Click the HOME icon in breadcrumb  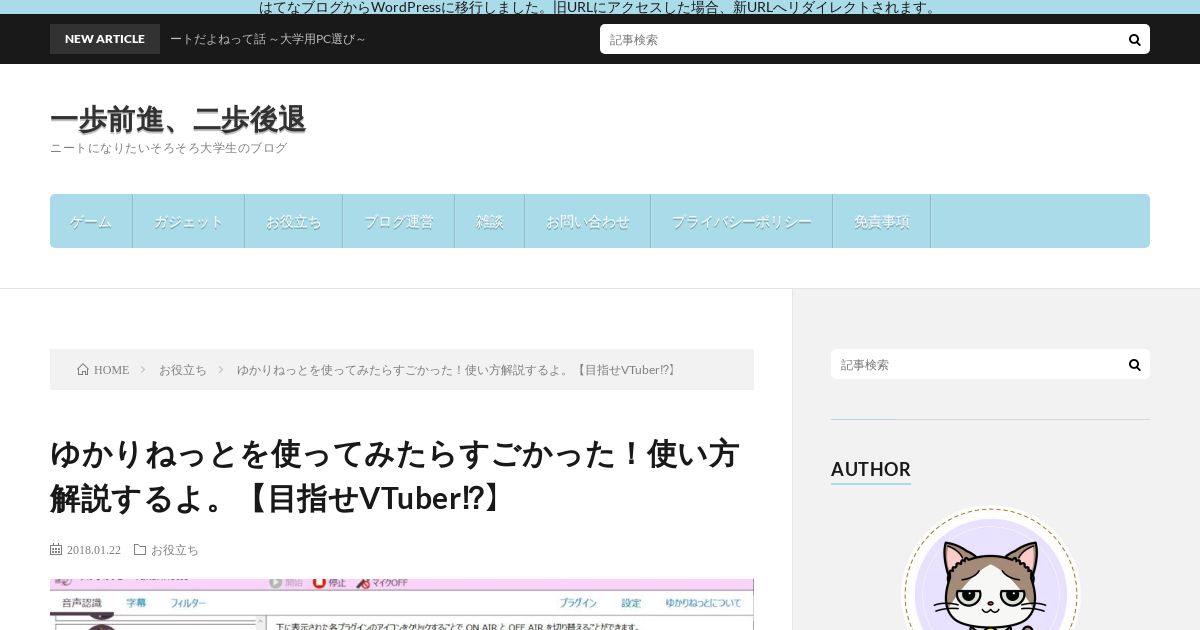tap(83, 369)
